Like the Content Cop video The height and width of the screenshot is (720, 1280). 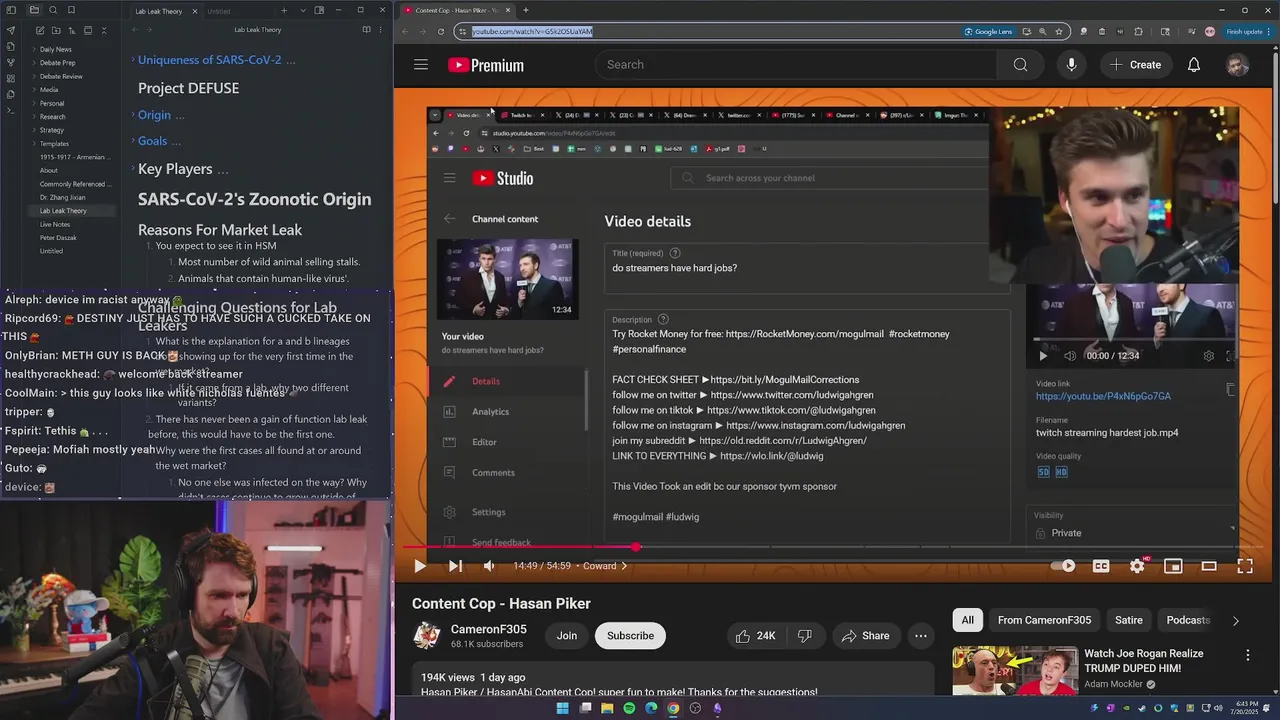[755, 636]
